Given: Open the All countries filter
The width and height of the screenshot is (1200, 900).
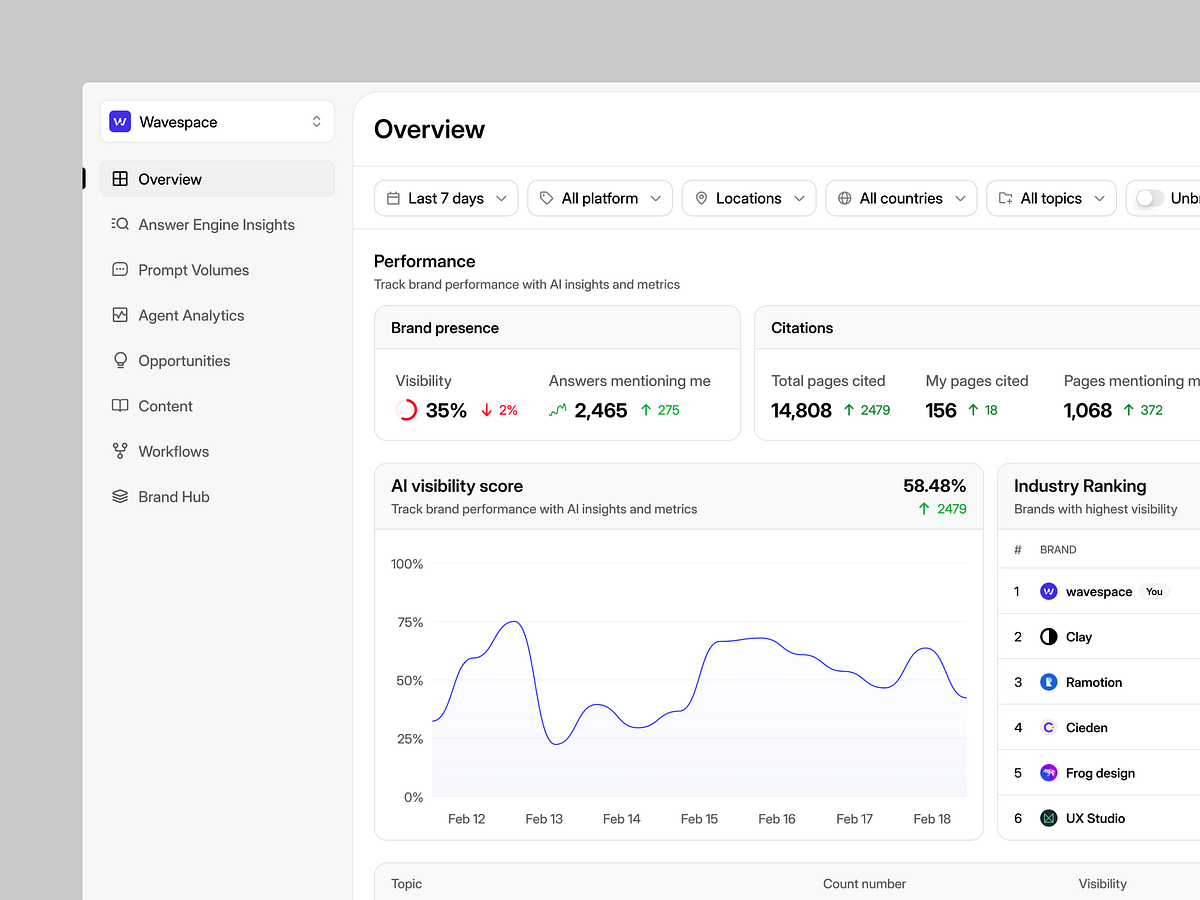Looking at the screenshot, I should coord(900,198).
